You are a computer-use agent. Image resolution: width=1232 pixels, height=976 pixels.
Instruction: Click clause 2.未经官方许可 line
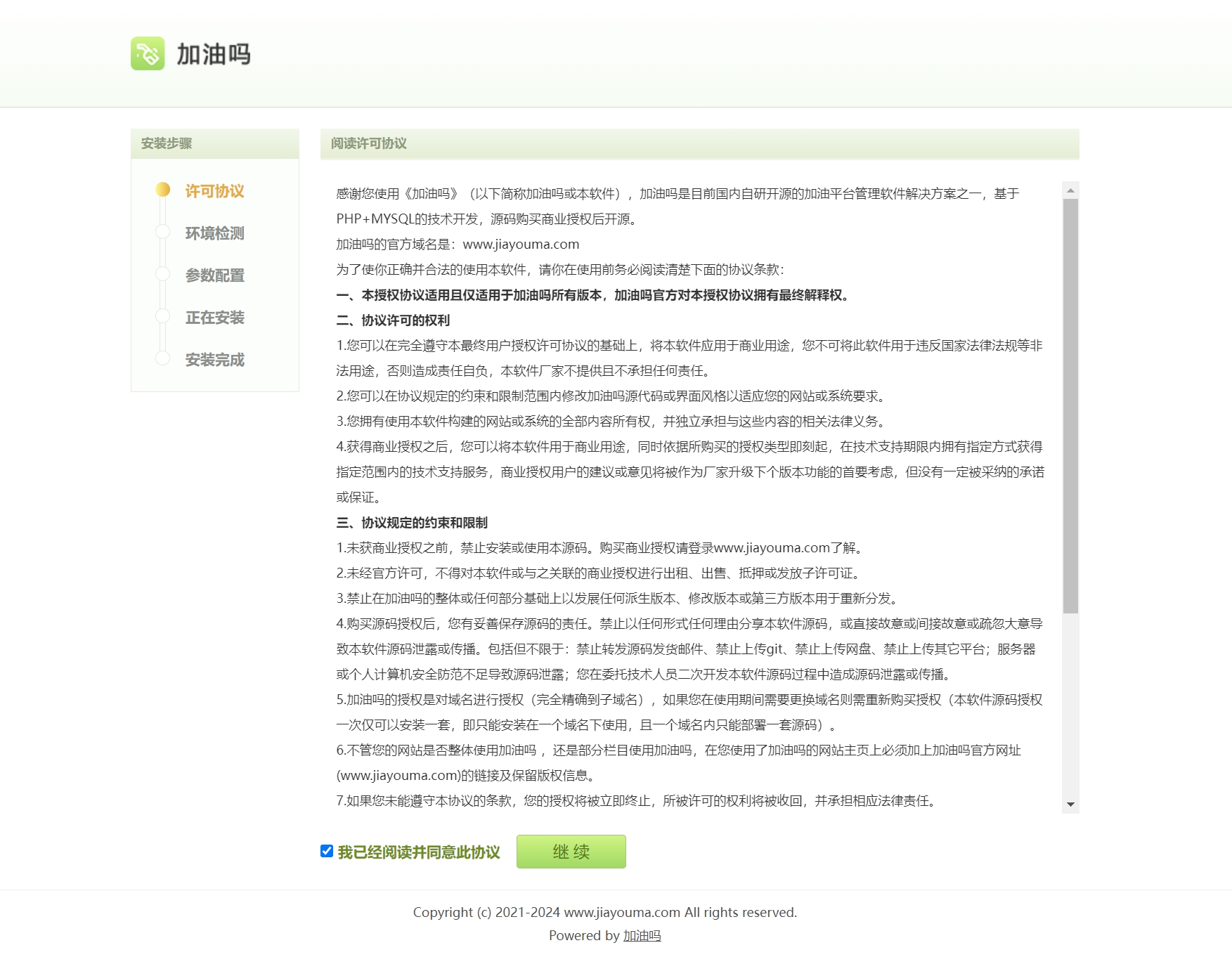pyautogui.click(x=600, y=573)
